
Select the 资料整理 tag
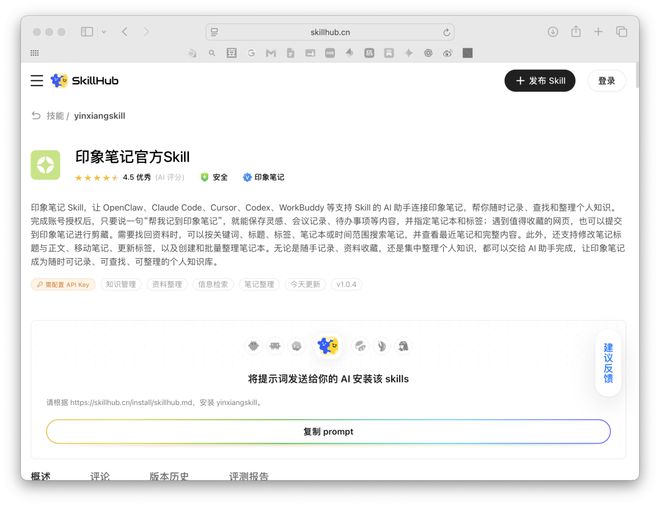click(167, 285)
